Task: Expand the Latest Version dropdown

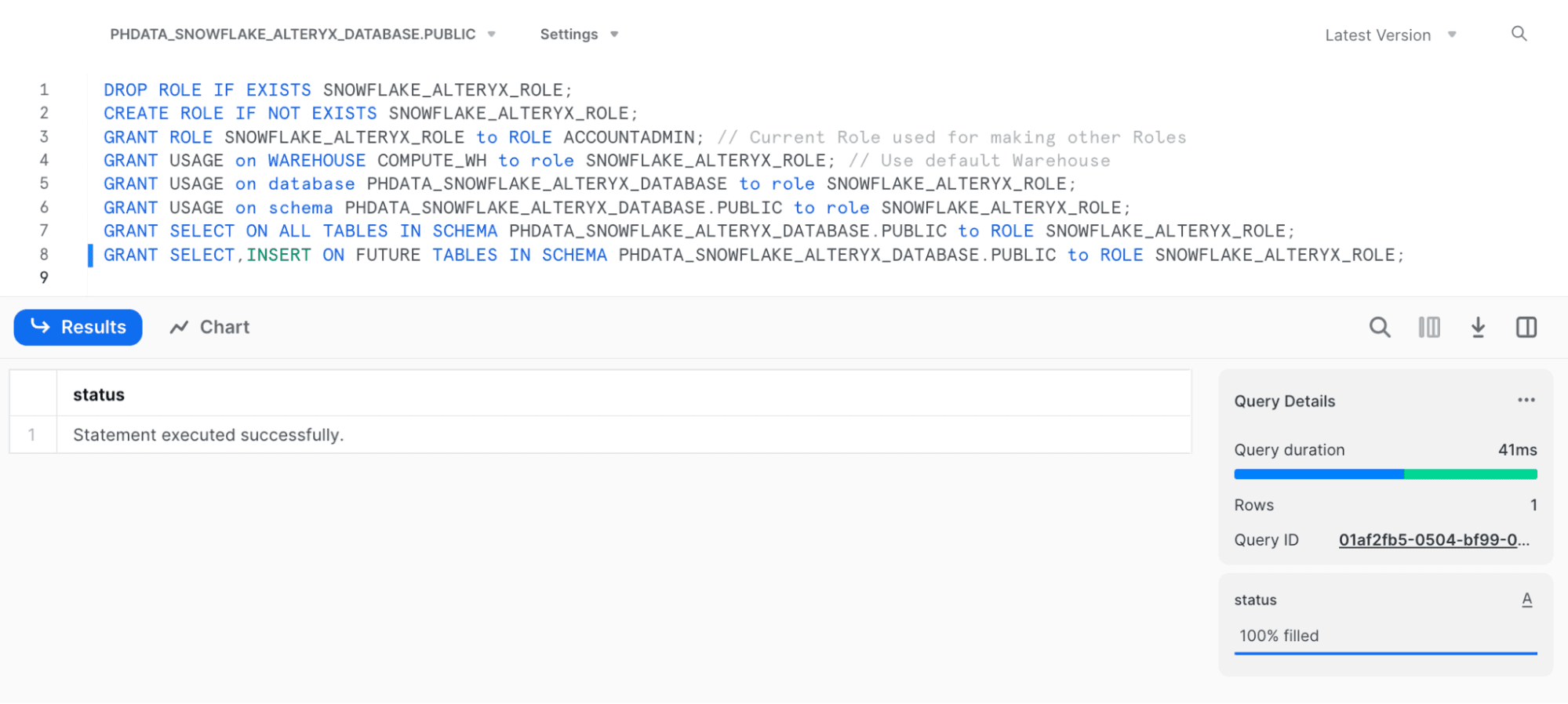Action: click(1390, 35)
